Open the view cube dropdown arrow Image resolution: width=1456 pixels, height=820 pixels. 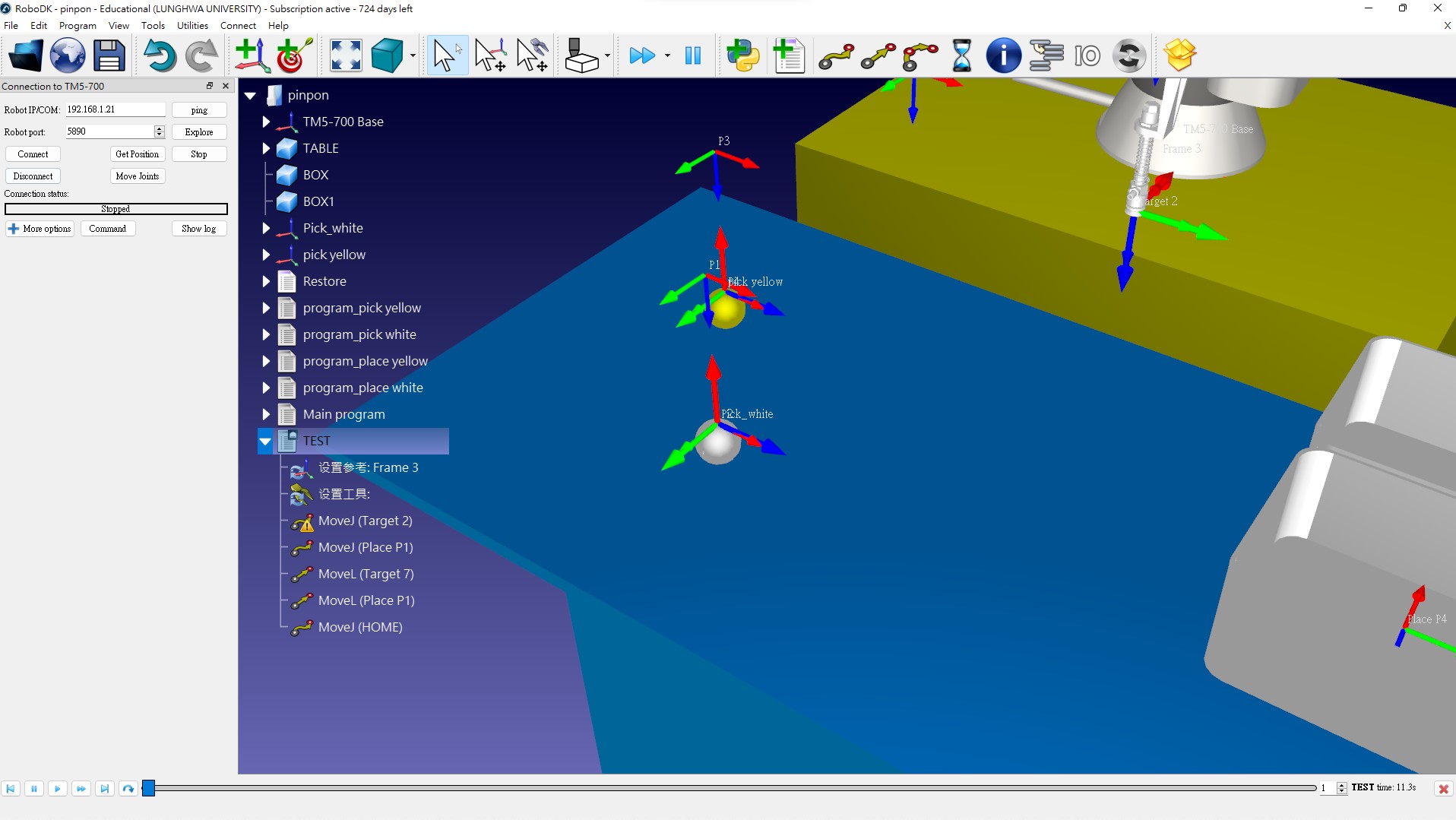click(413, 55)
